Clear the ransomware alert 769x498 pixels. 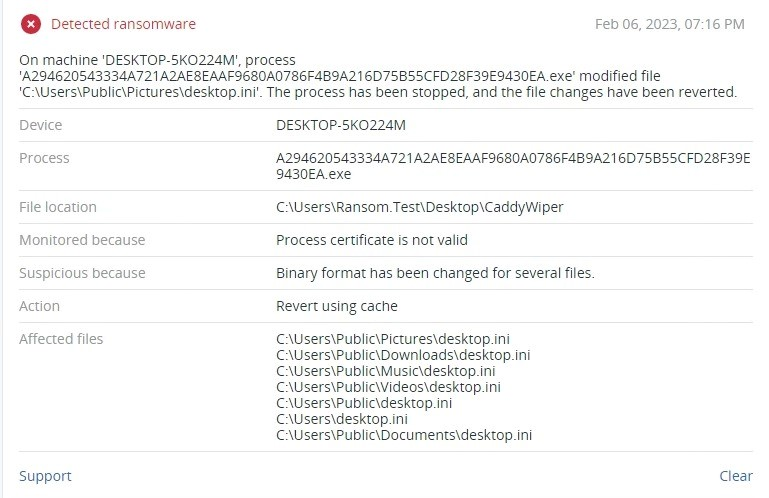(x=736, y=475)
